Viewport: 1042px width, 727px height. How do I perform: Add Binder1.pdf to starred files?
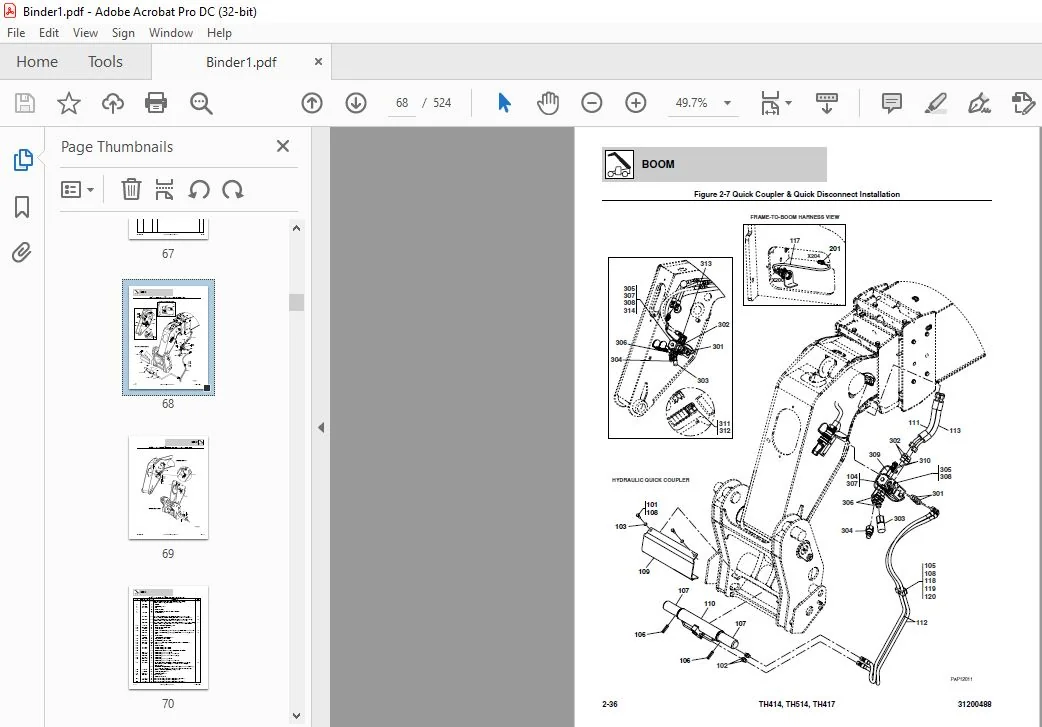click(x=68, y=103)
